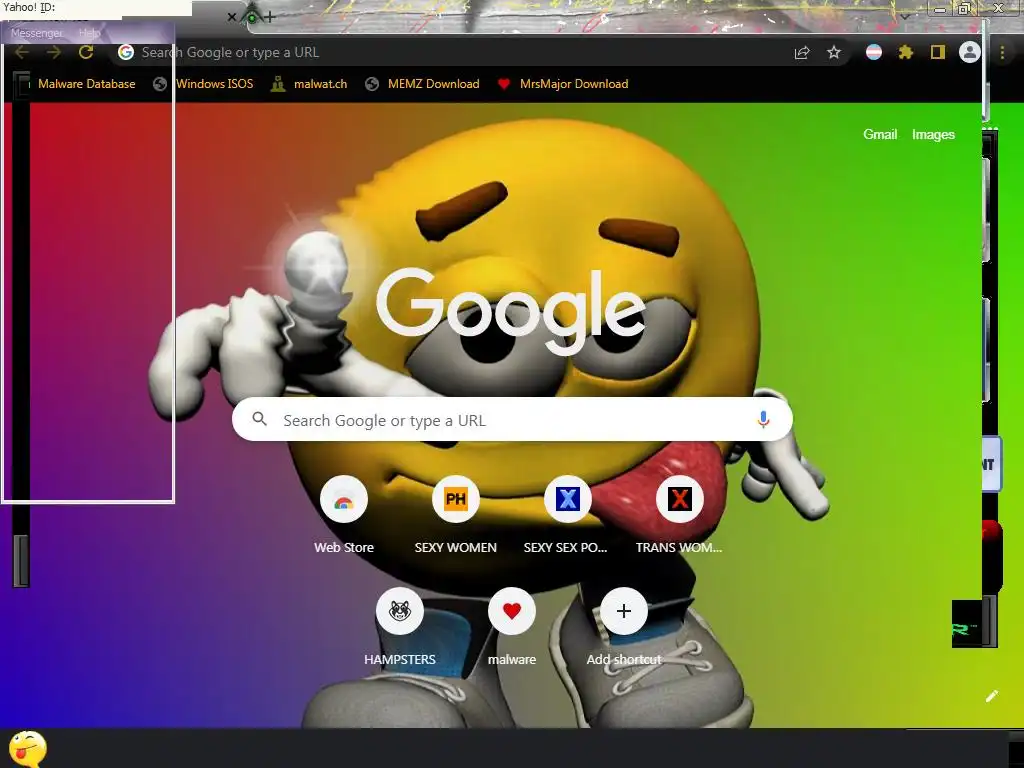Open the Images link
Viewport: 1024px width, 768px height.
coord(933,134)
